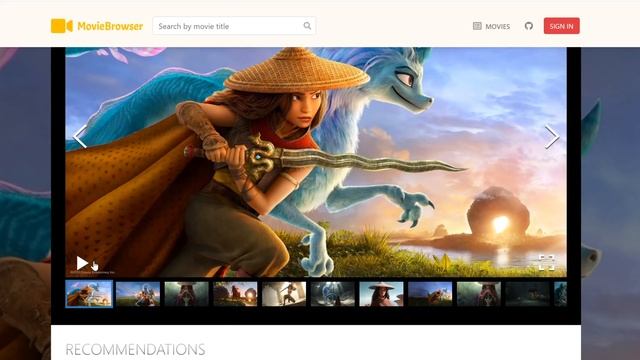This screenshot has width=640, height=360.
Task: Click the yellow MovieBrowser camera logo icon
Action: [62, 26]
